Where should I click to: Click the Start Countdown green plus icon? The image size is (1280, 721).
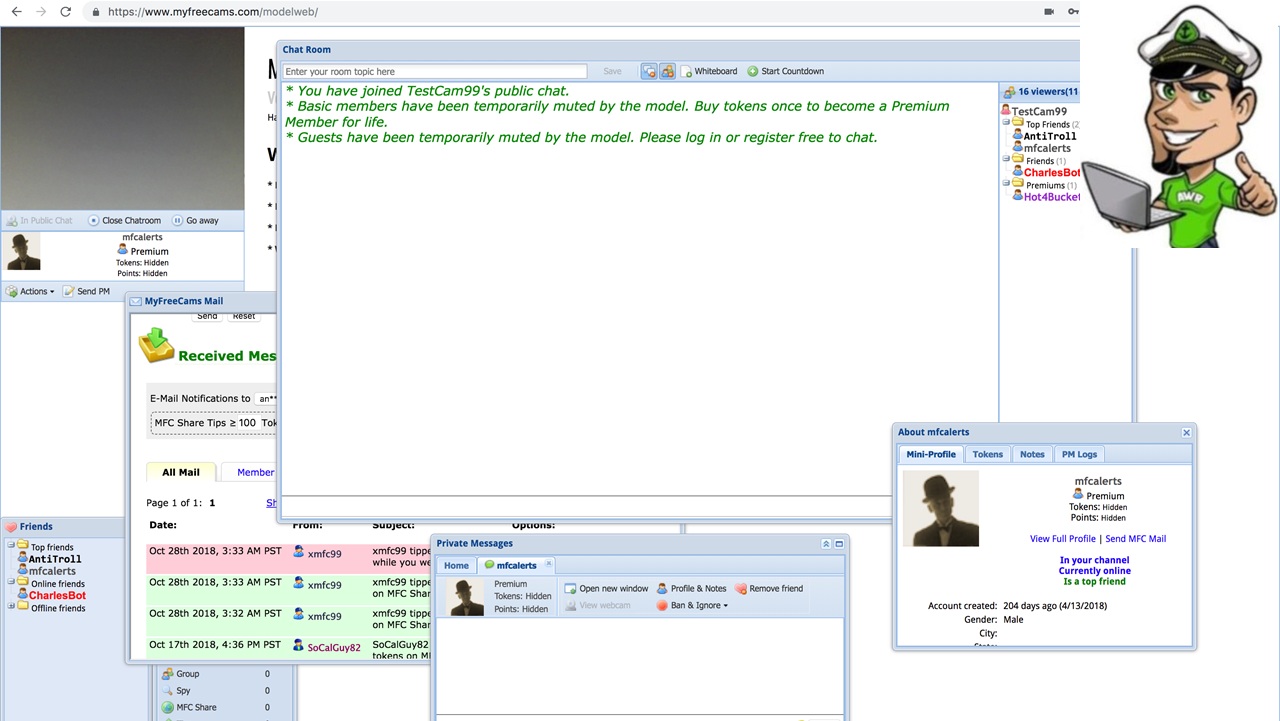pyautogui.click(x=753, y=71)
